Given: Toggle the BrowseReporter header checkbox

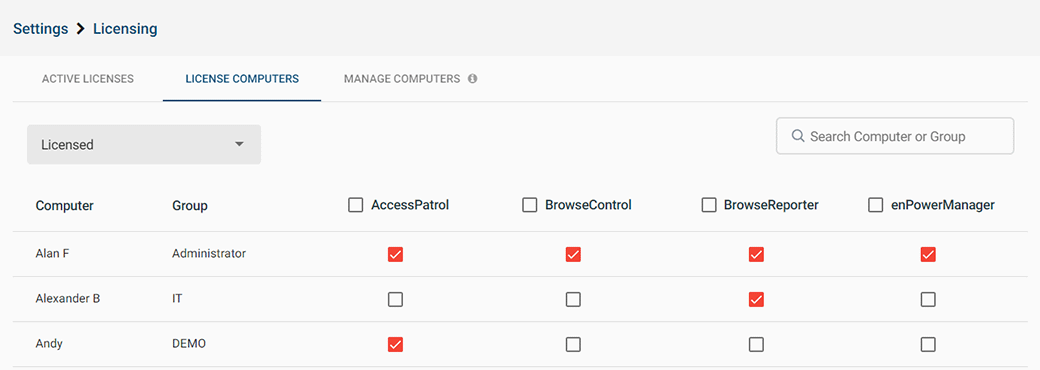Looking at the screenshot, I should [709, 206].
